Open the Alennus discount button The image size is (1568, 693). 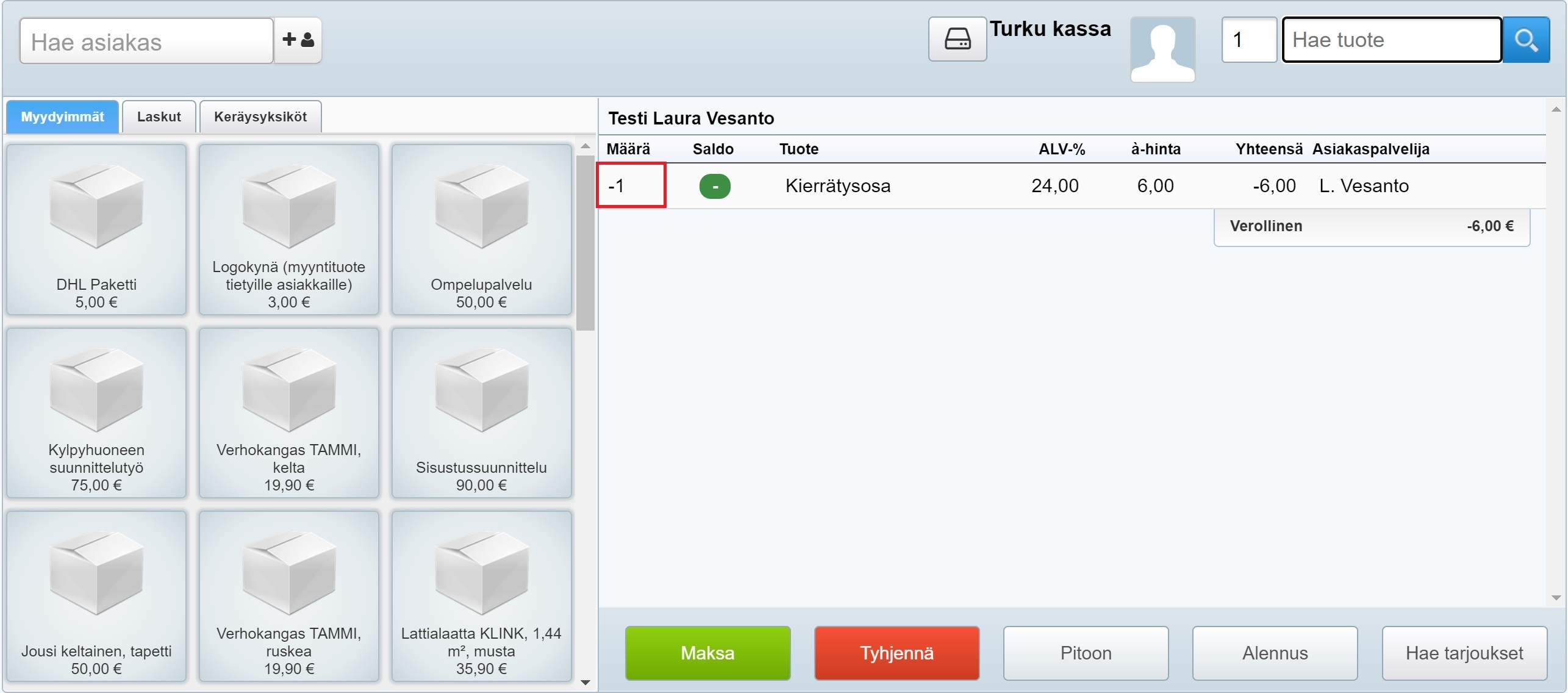click(x=1275, y=653)
